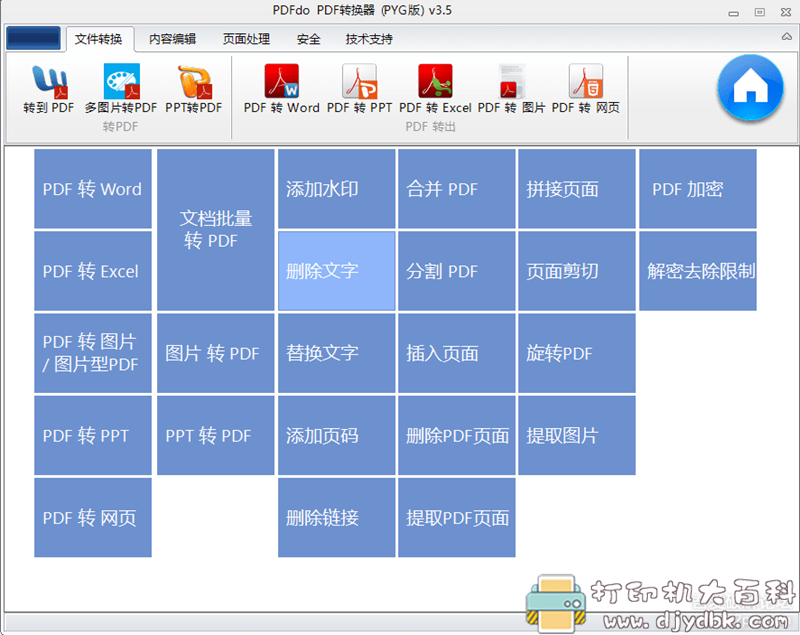Select the 安全 tab
The height and width of the screenshot is (635, 800).
(309, 39)
